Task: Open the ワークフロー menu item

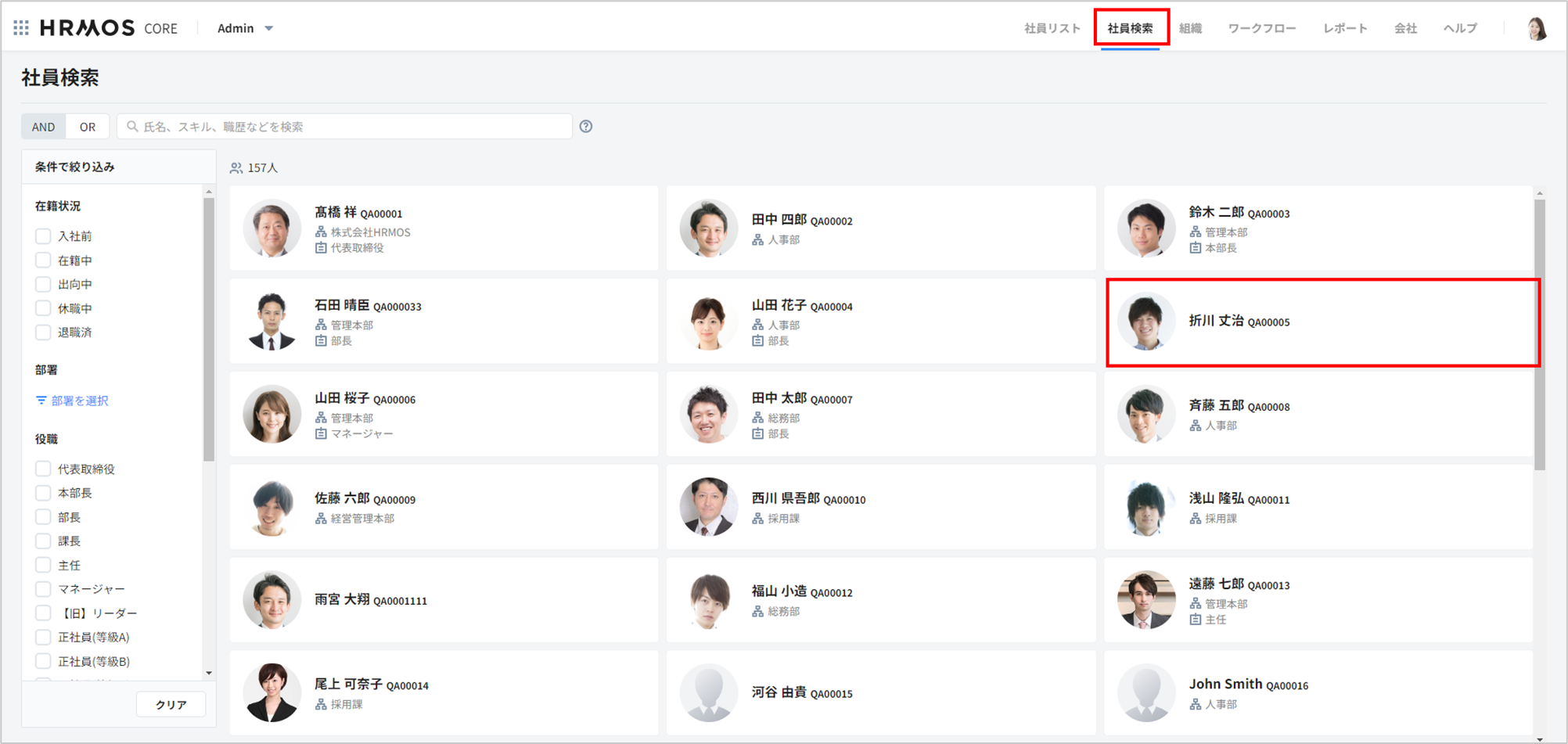Action: [x=1261, y=28]
